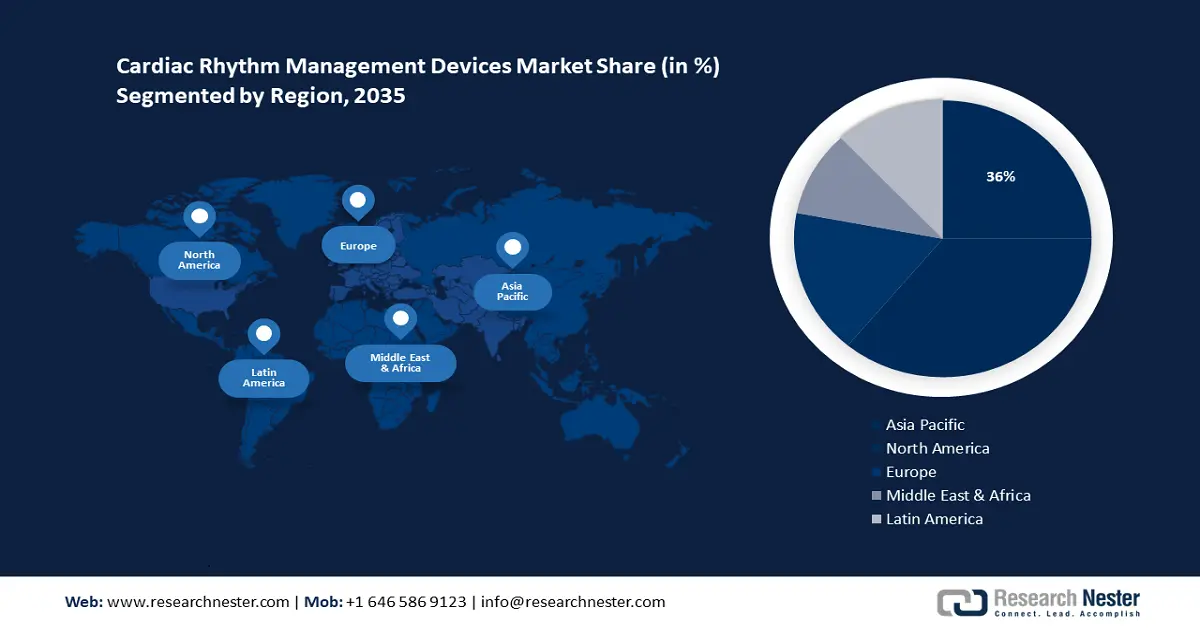Screen dimensions: 1200x628
Task: Select the Middle East & Africa map label
Action: point(401,363)
